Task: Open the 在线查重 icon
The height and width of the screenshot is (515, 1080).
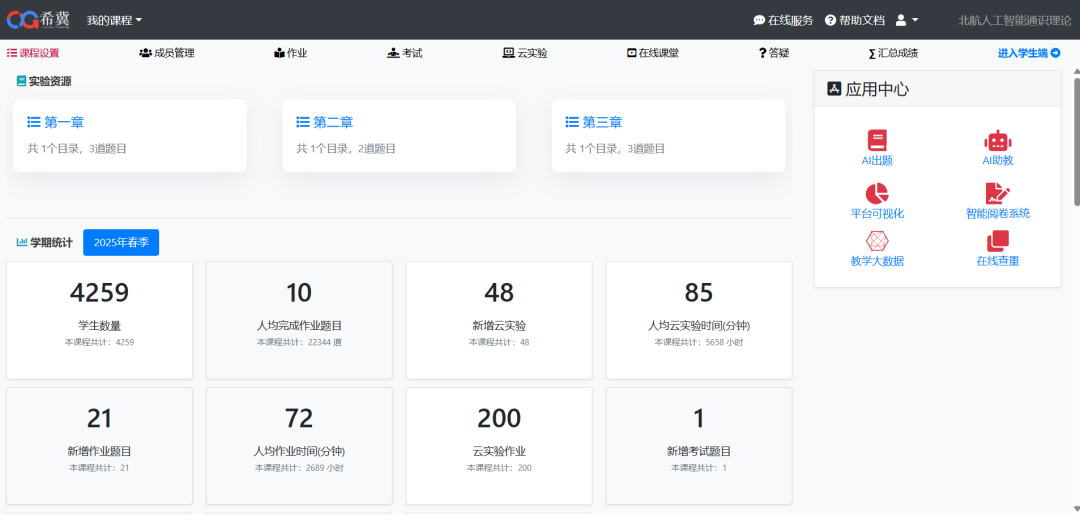Action: point(997,241)
